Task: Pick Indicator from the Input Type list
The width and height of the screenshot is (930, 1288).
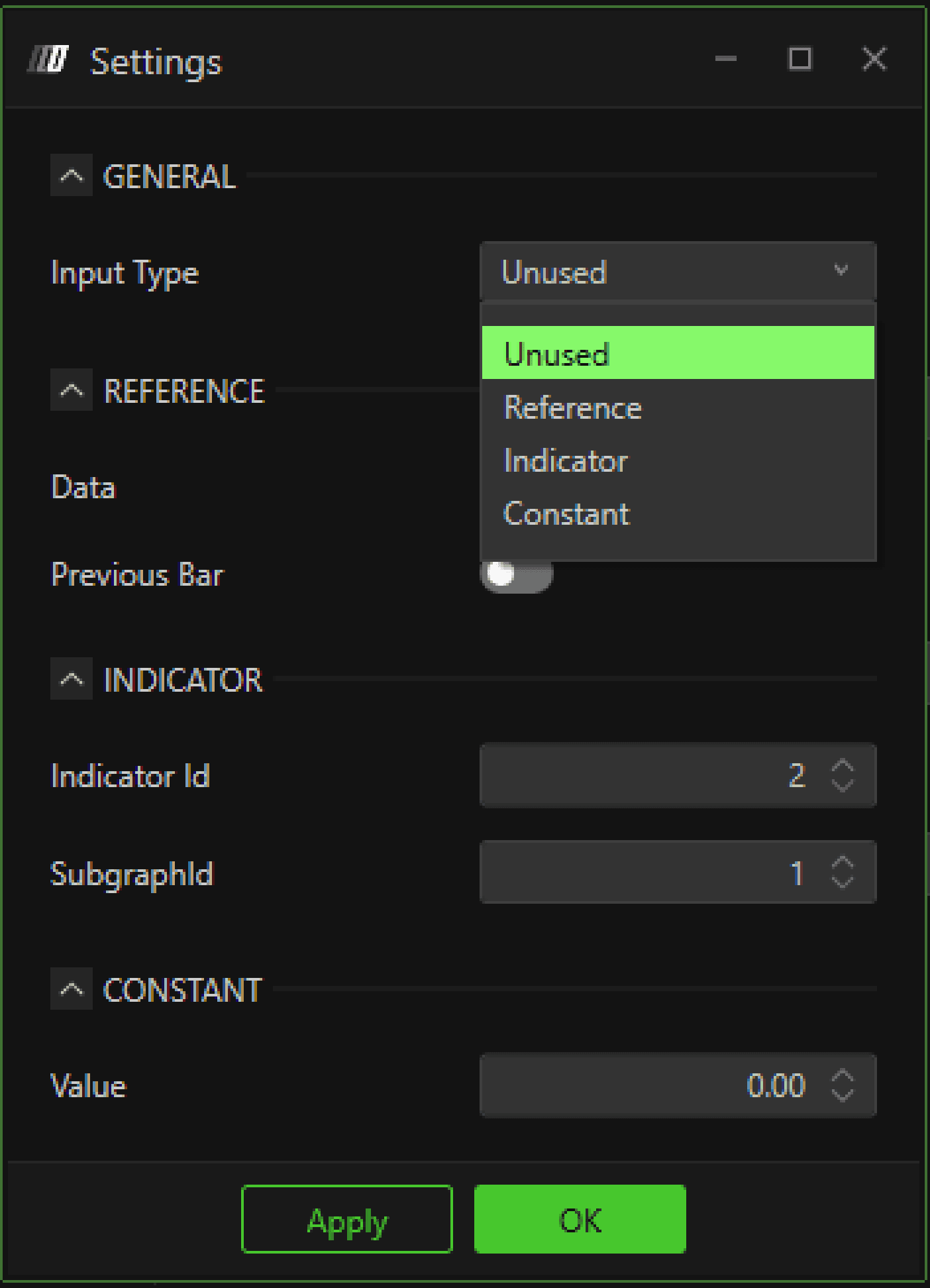Action: point(677,460)
